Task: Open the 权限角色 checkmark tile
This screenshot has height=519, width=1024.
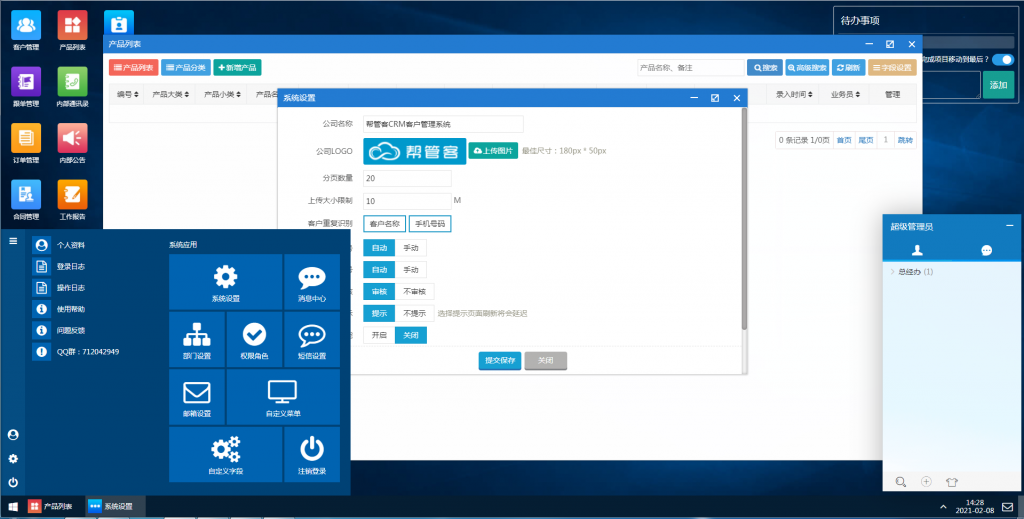Action: click(254, 338)
